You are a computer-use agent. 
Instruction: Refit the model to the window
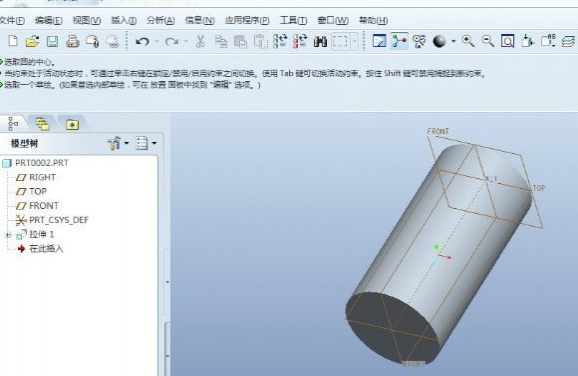pyautogui.click(x=508, y=41)
